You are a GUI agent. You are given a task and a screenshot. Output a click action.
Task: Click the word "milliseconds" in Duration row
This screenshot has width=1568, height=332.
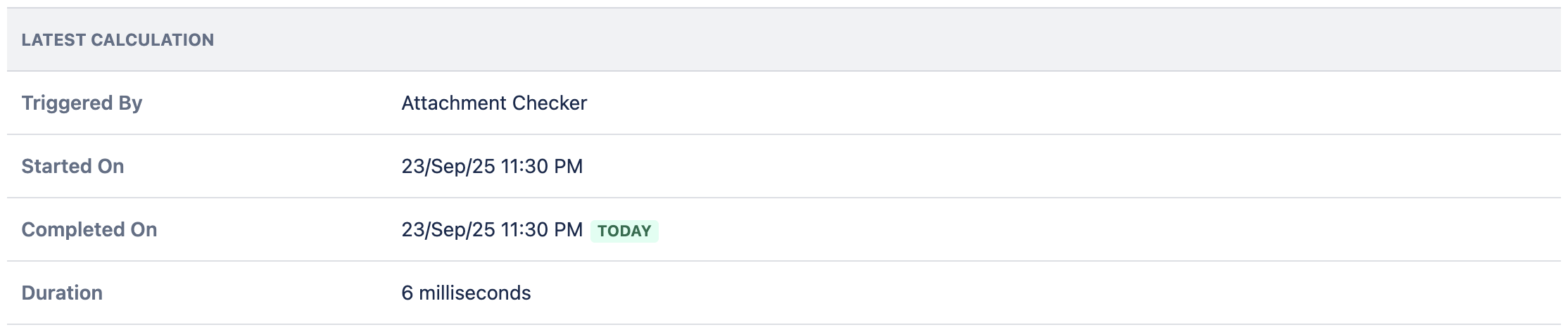pos(475,293)
